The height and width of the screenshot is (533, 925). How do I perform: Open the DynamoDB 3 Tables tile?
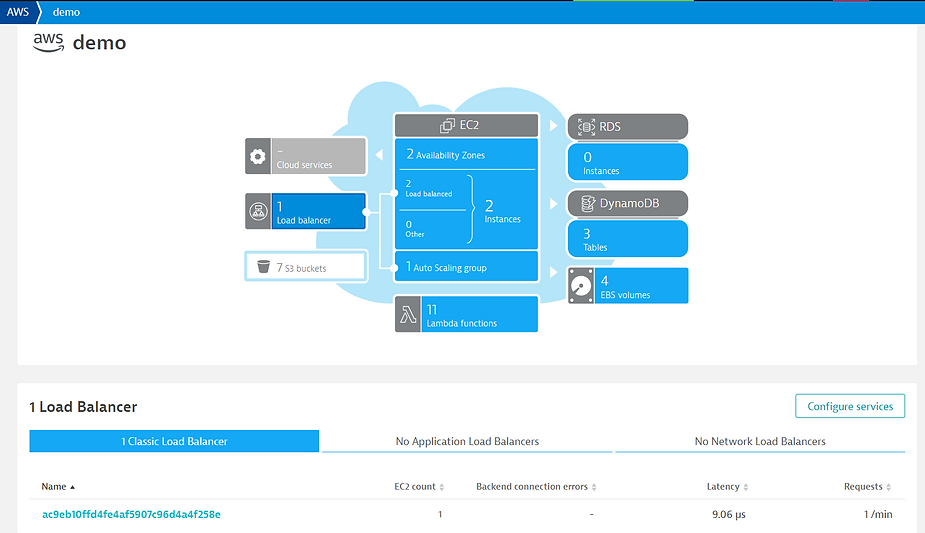[628, 239]
